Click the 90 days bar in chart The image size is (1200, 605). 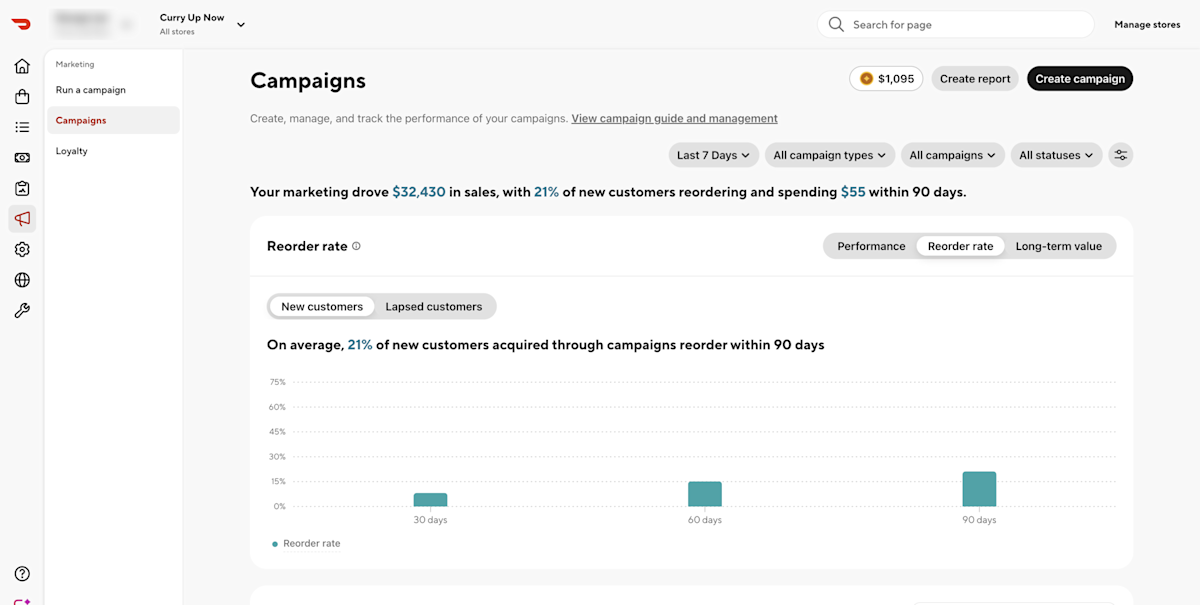point(979,489)
